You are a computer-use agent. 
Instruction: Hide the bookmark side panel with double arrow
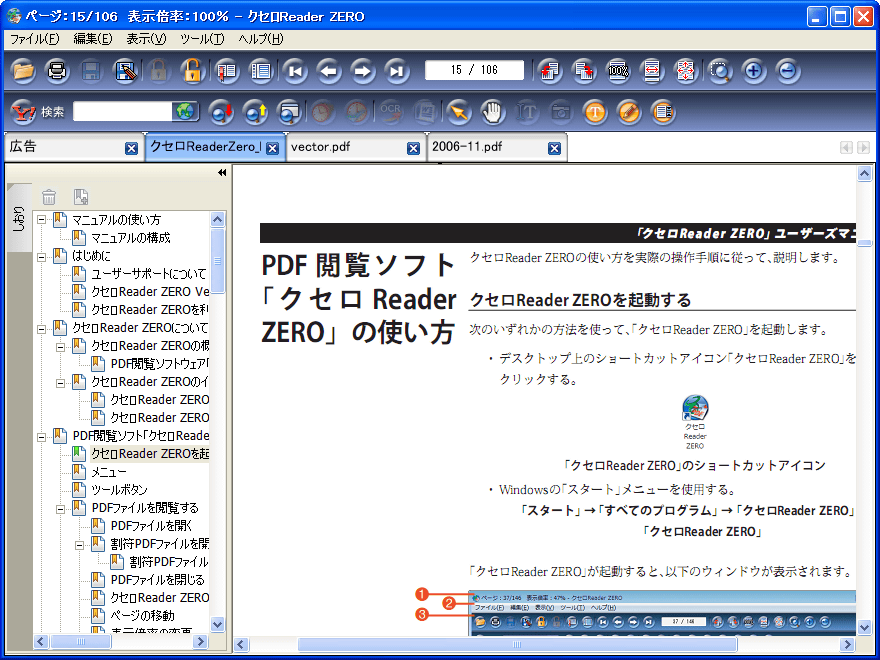[222, 173]
